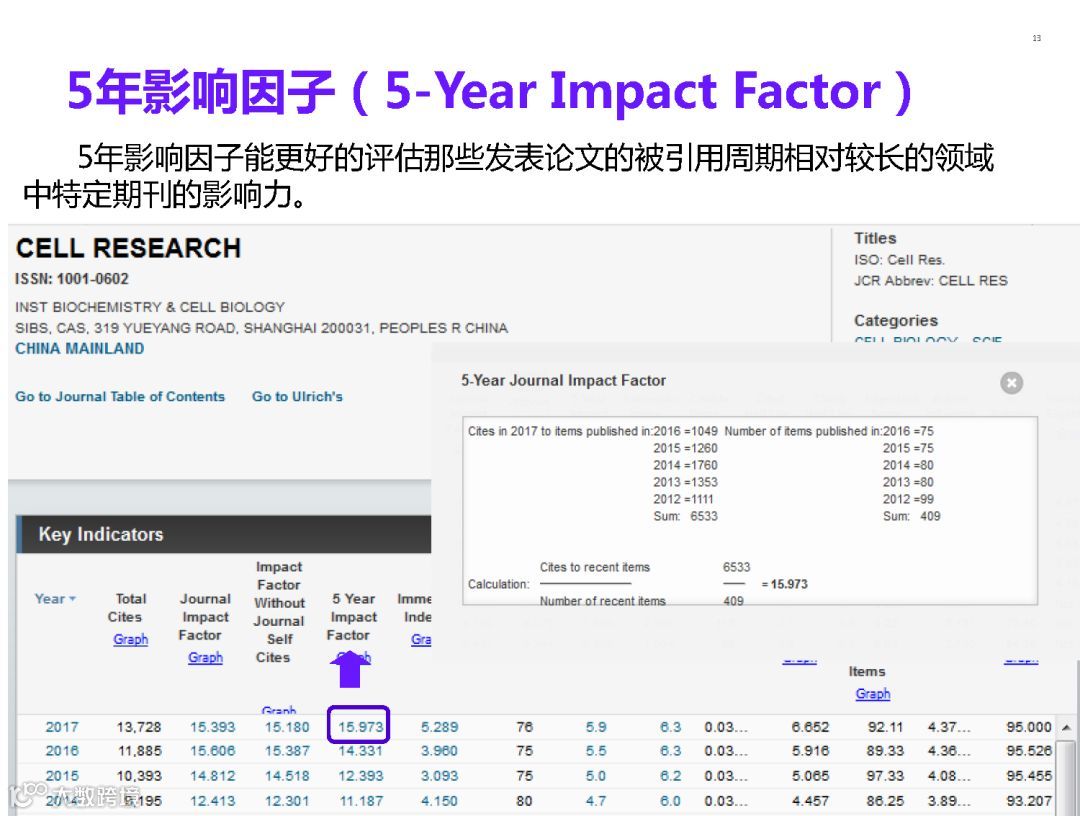Sort by the Year column header arrow
This screenshot has width=1080, height=816.
tap(72, 599)
